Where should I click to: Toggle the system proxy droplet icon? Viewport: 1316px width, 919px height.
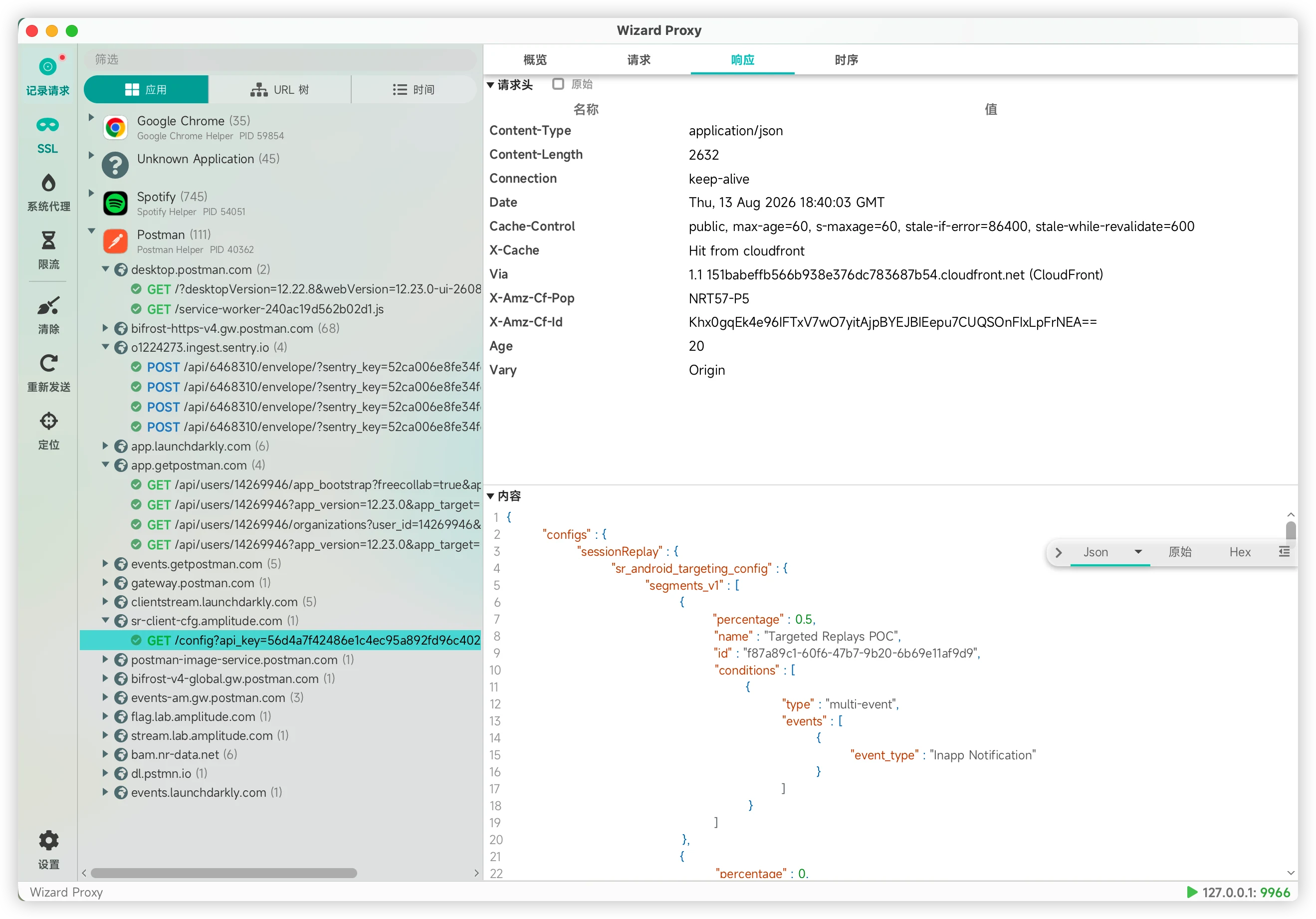click(48, 183)
